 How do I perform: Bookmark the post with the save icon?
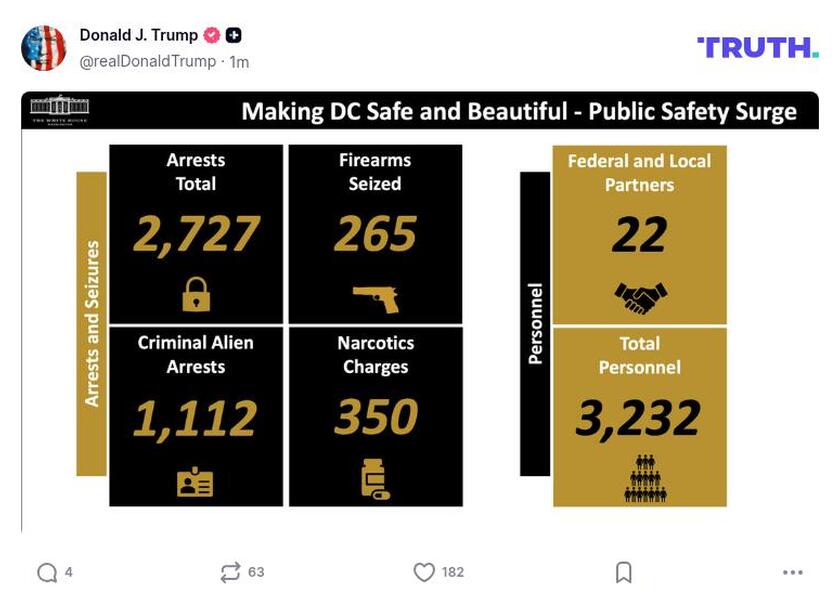point(622,572)
